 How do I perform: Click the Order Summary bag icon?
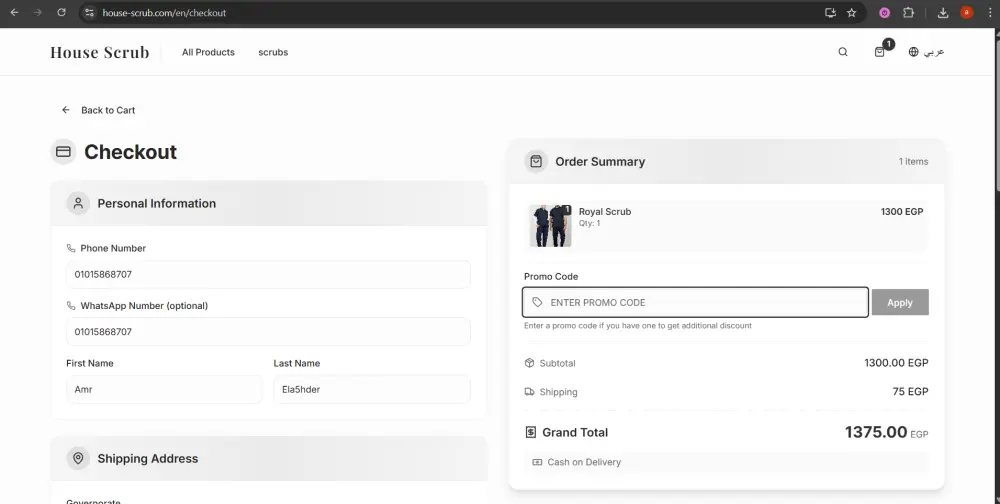536,161
